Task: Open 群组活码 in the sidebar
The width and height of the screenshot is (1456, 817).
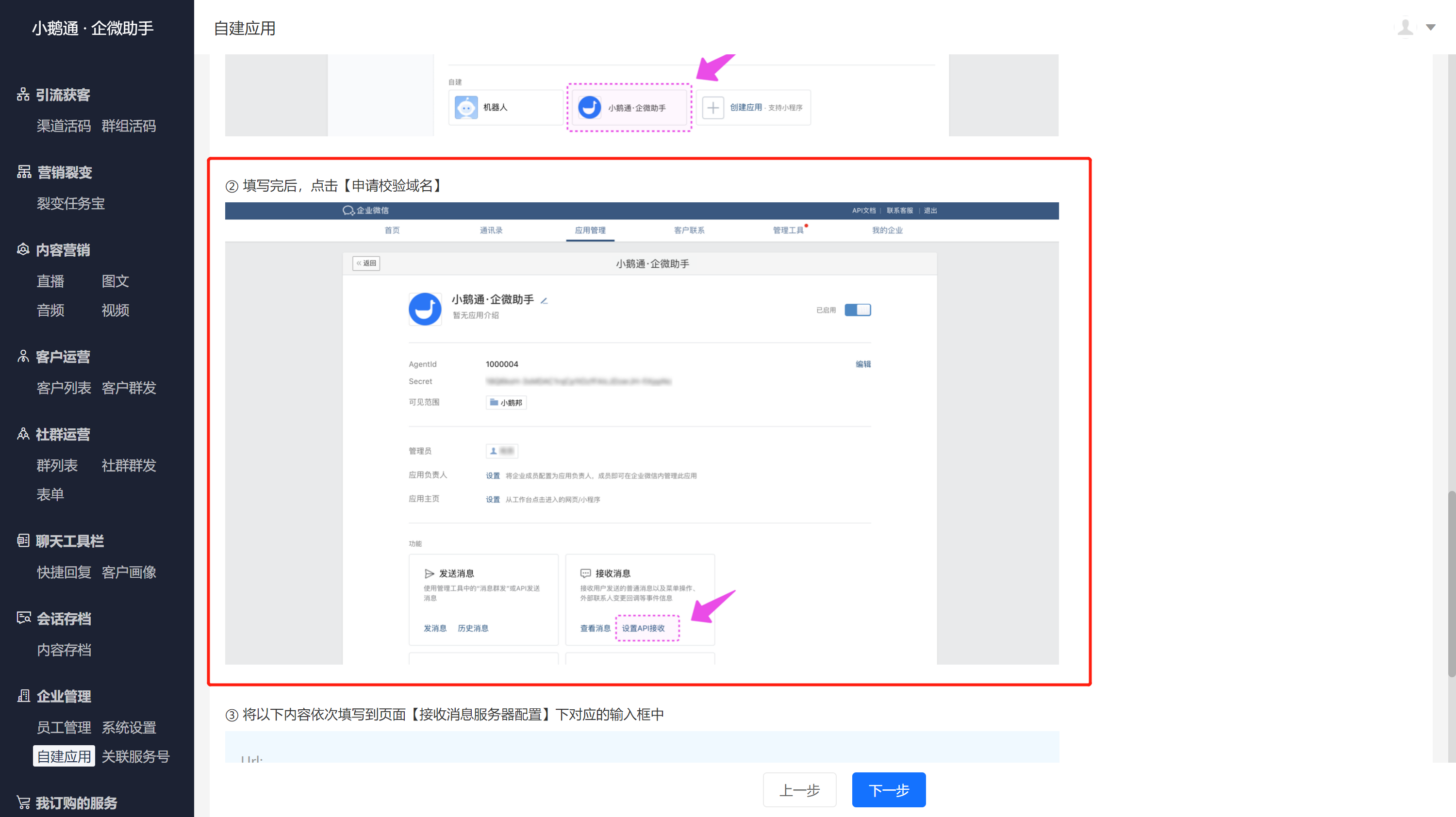Action: point(129,126)
